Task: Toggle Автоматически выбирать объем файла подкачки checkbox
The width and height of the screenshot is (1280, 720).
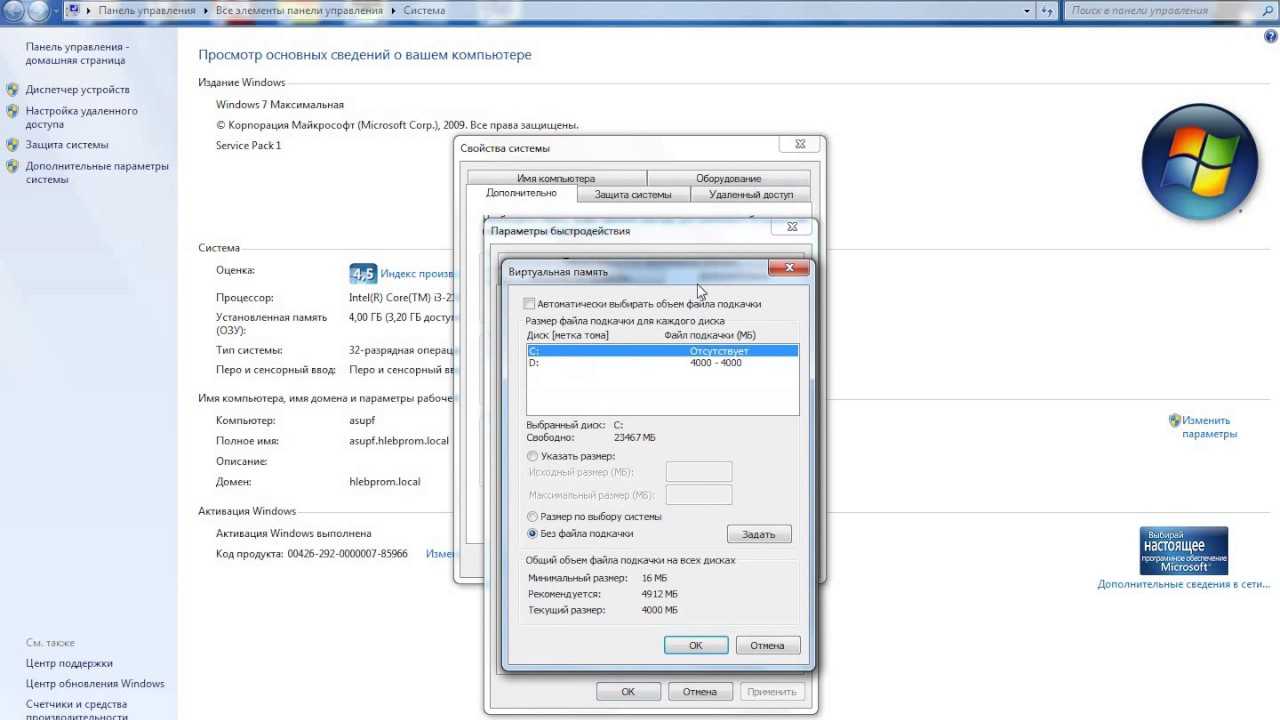Action: [530, 304]
